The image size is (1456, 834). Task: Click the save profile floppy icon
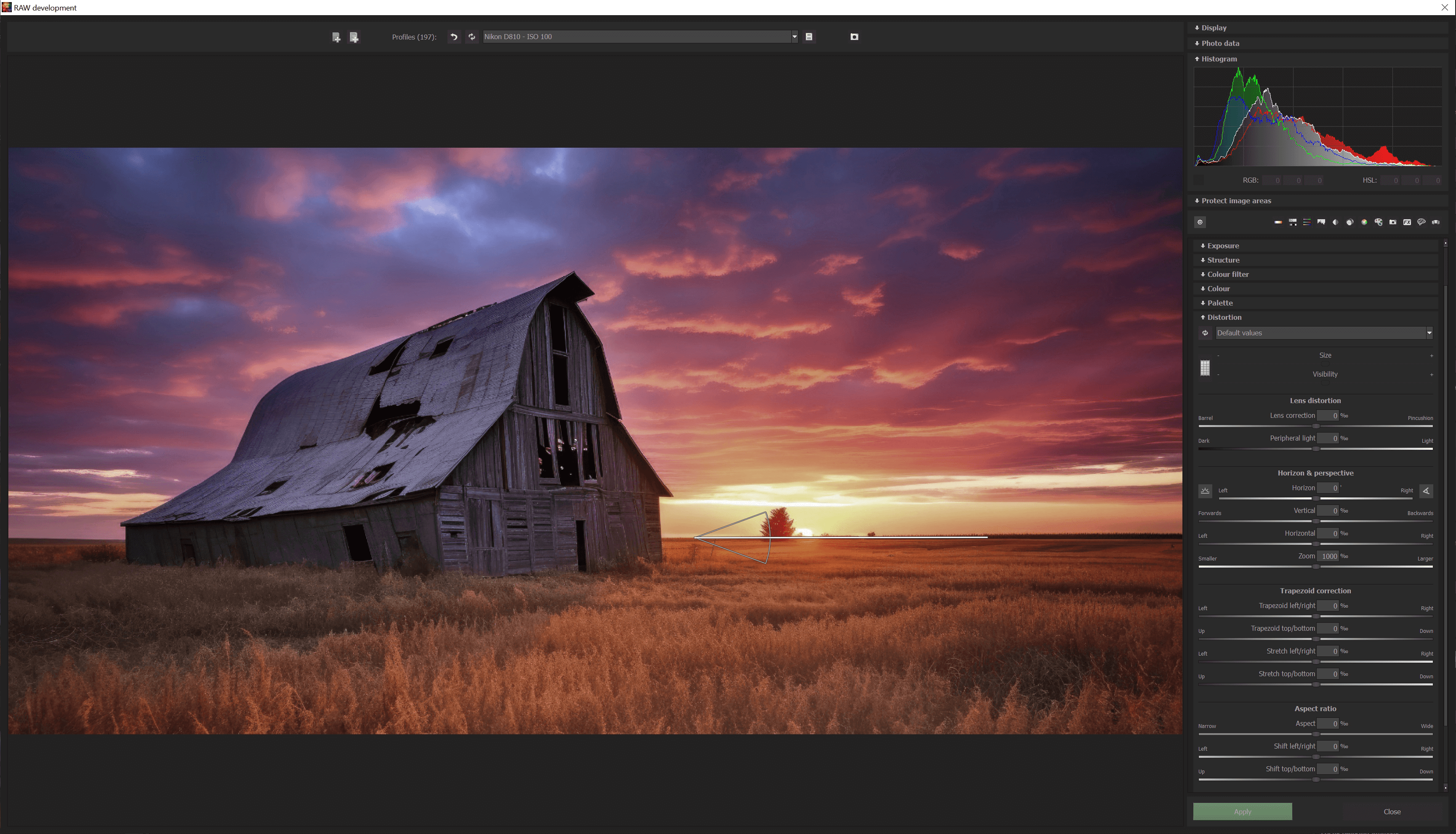tap(809, 37)
